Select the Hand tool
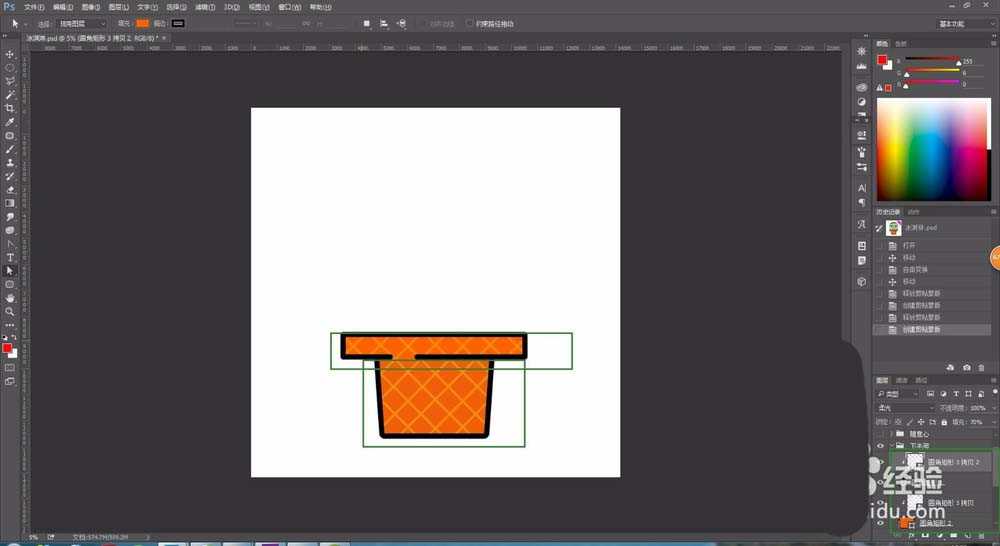1000x546 pixels. (x=10, y=298)
